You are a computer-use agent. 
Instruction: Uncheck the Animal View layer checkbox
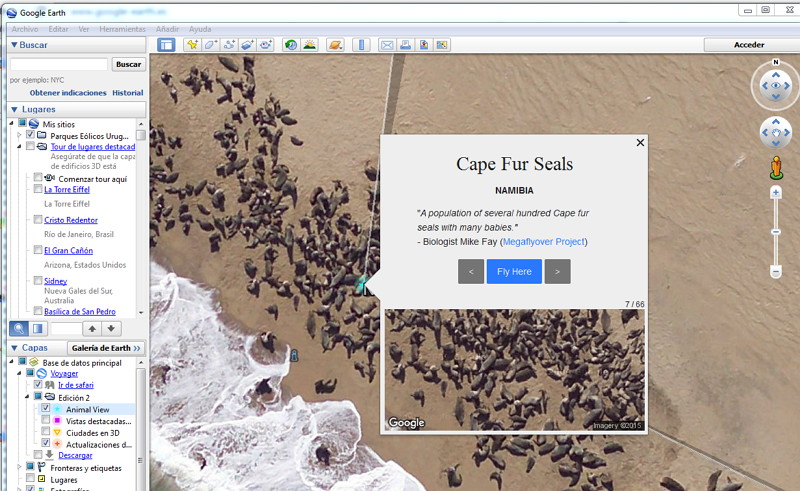[x=45, y=408]
